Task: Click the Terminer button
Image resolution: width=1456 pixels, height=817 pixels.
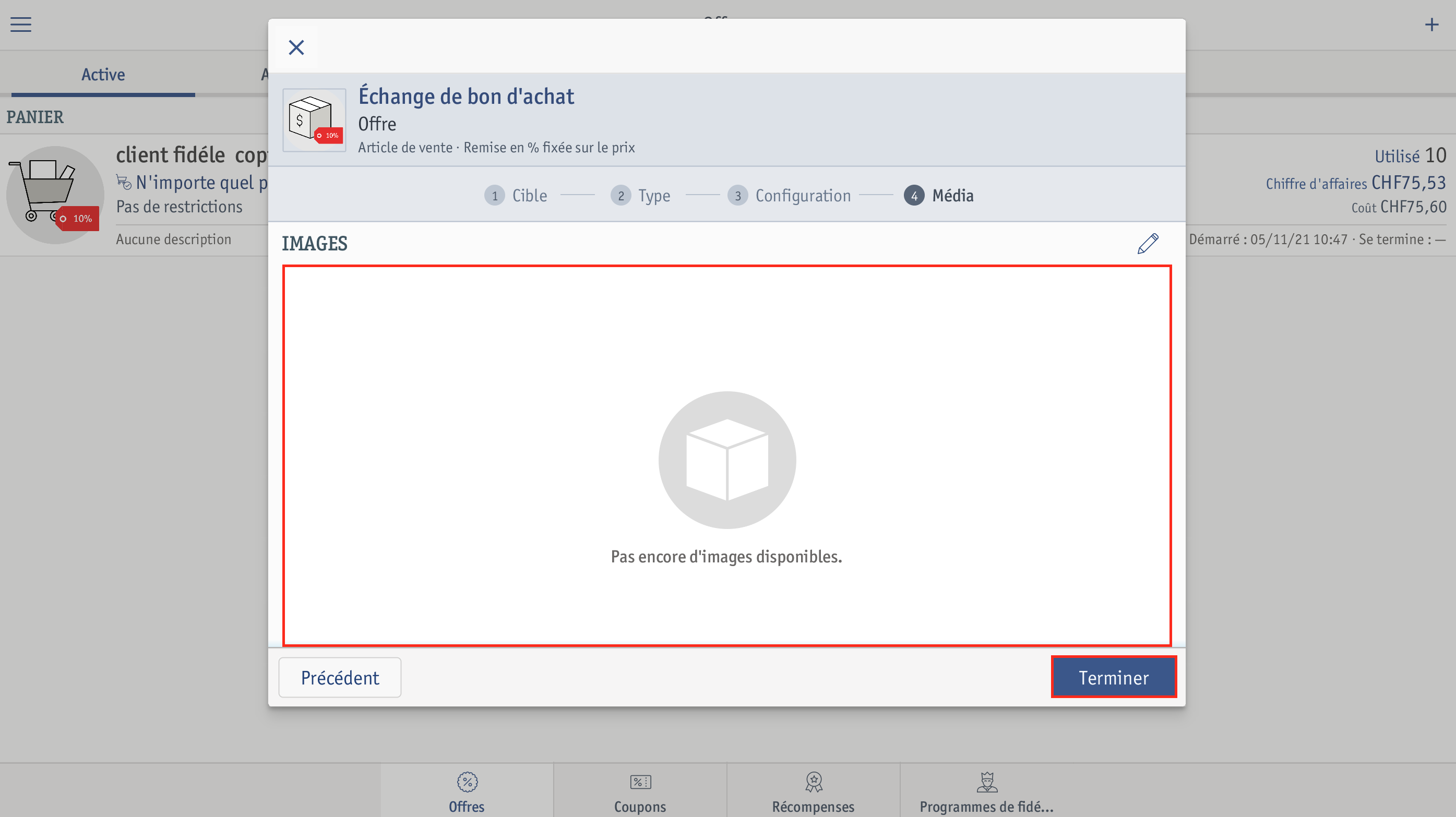Action: [1114, 677]
